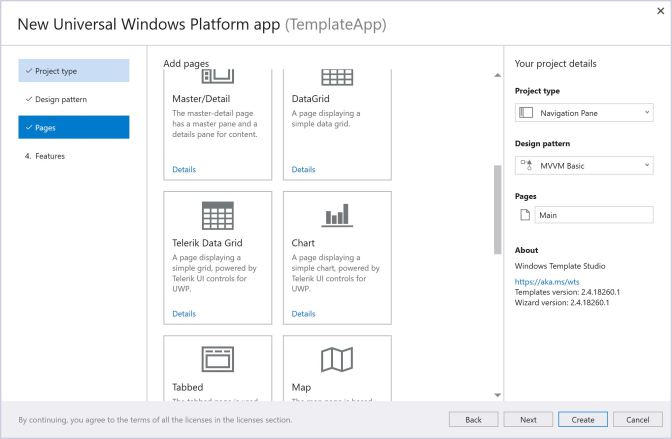The image size is (672, 439).
Task: Click the Telerik Data Grid title
Action: tap(207, 243)
